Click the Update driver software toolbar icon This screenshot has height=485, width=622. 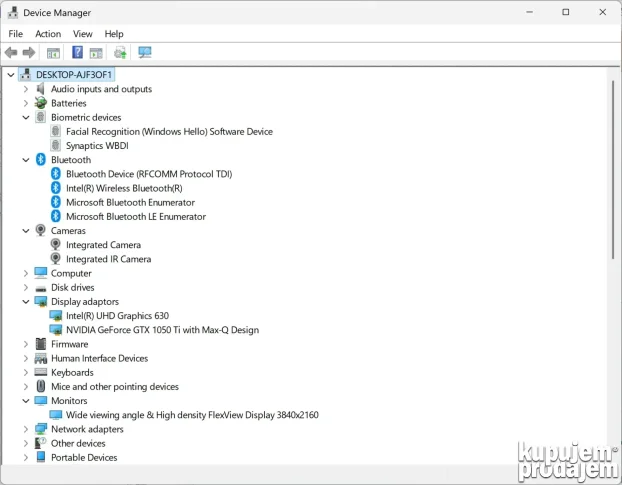coord(120,52)
